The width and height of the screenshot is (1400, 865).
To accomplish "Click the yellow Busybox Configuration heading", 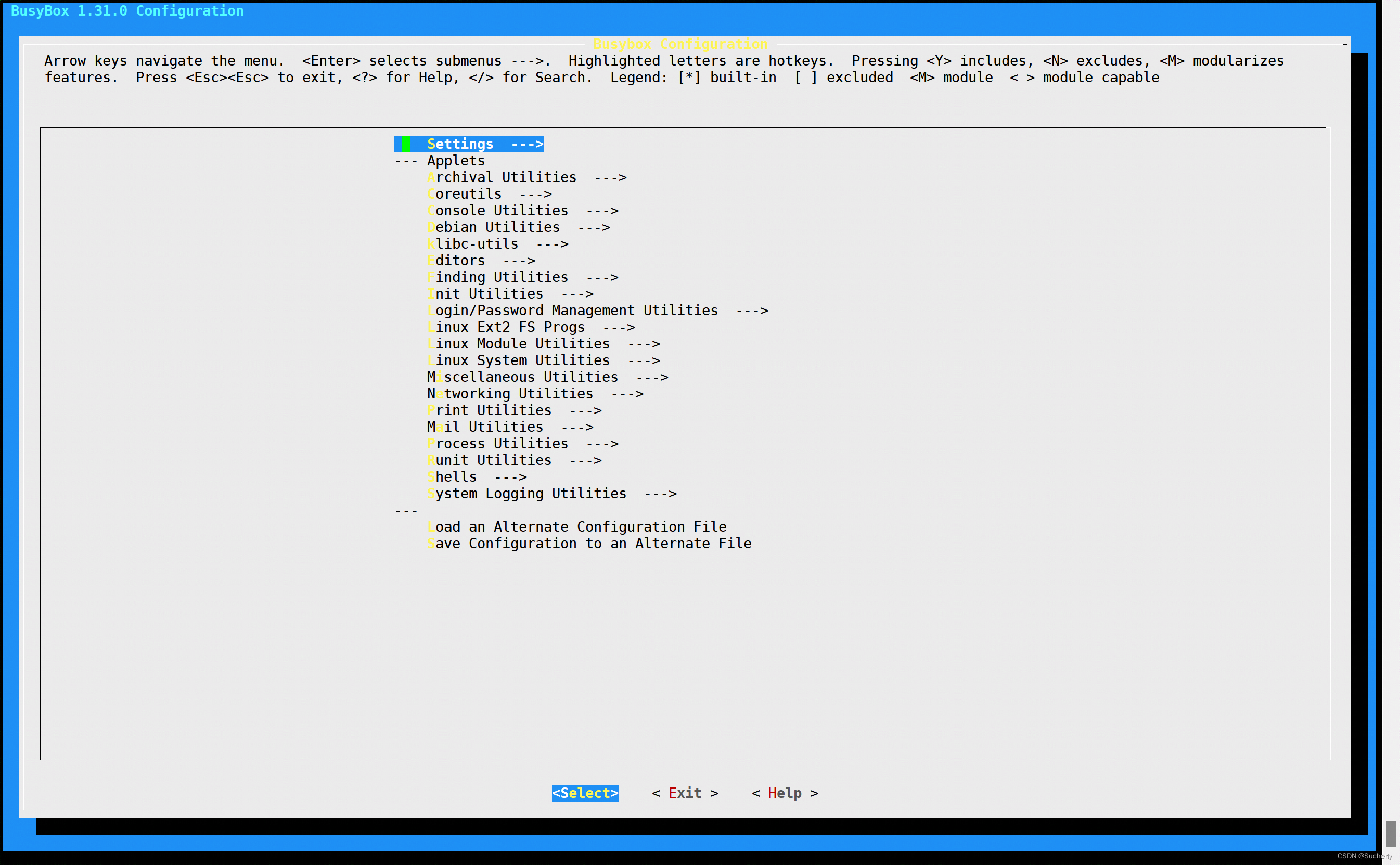I will pyautogui.click(x=680, y=44).
